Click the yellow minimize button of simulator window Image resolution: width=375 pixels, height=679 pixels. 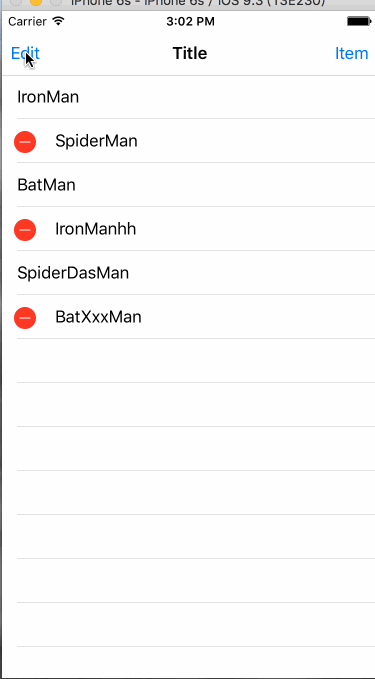point(36,2)
